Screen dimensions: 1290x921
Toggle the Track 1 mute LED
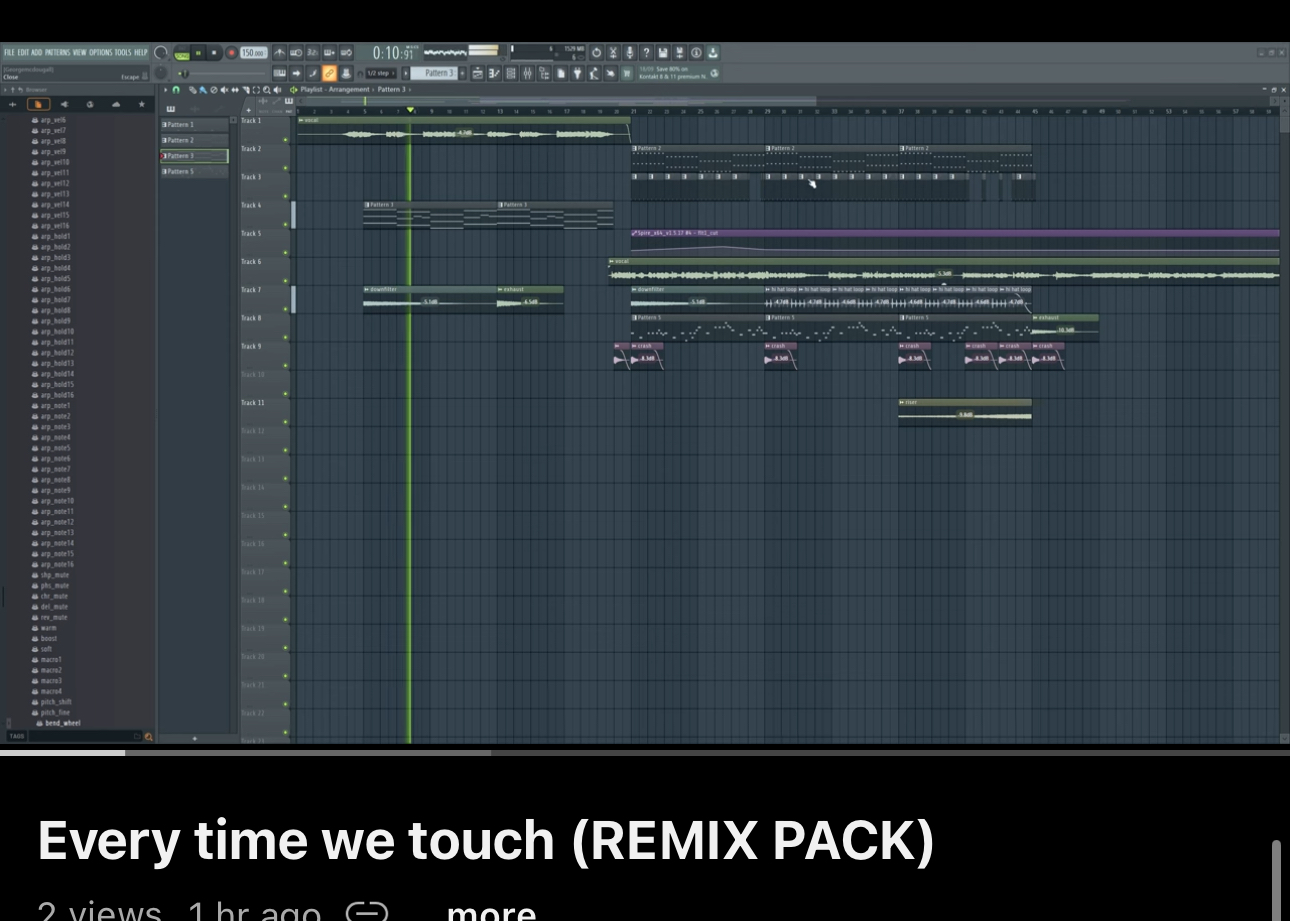[x=286, y=140]
